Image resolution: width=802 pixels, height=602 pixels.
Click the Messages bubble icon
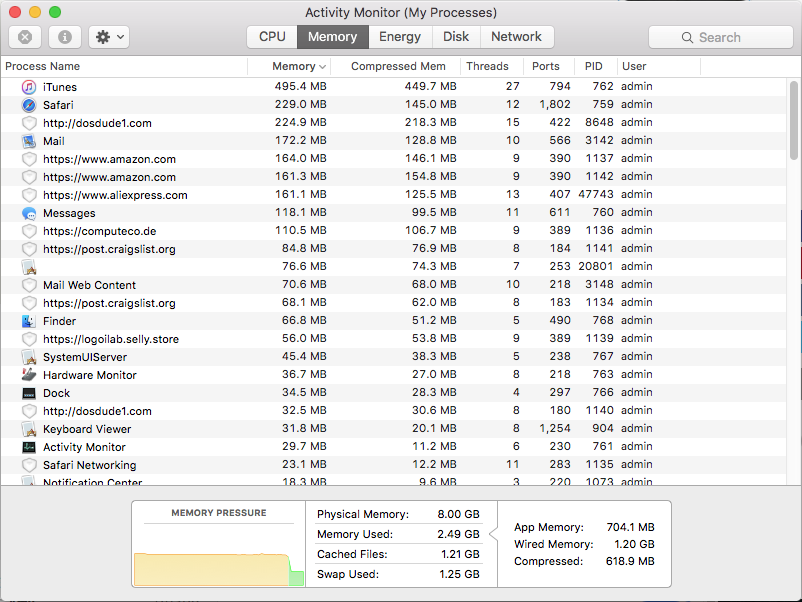pos(29,213)
